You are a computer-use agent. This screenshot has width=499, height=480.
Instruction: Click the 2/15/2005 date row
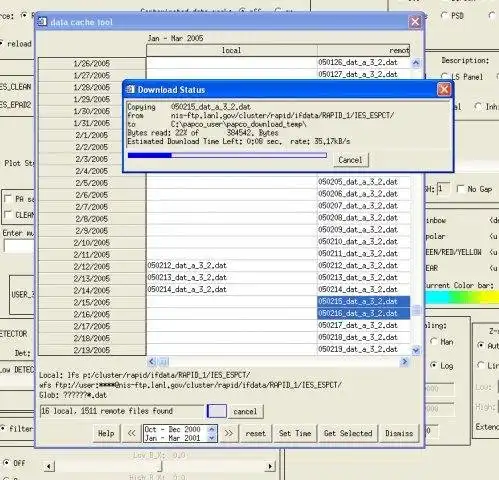tap(92, 302)
